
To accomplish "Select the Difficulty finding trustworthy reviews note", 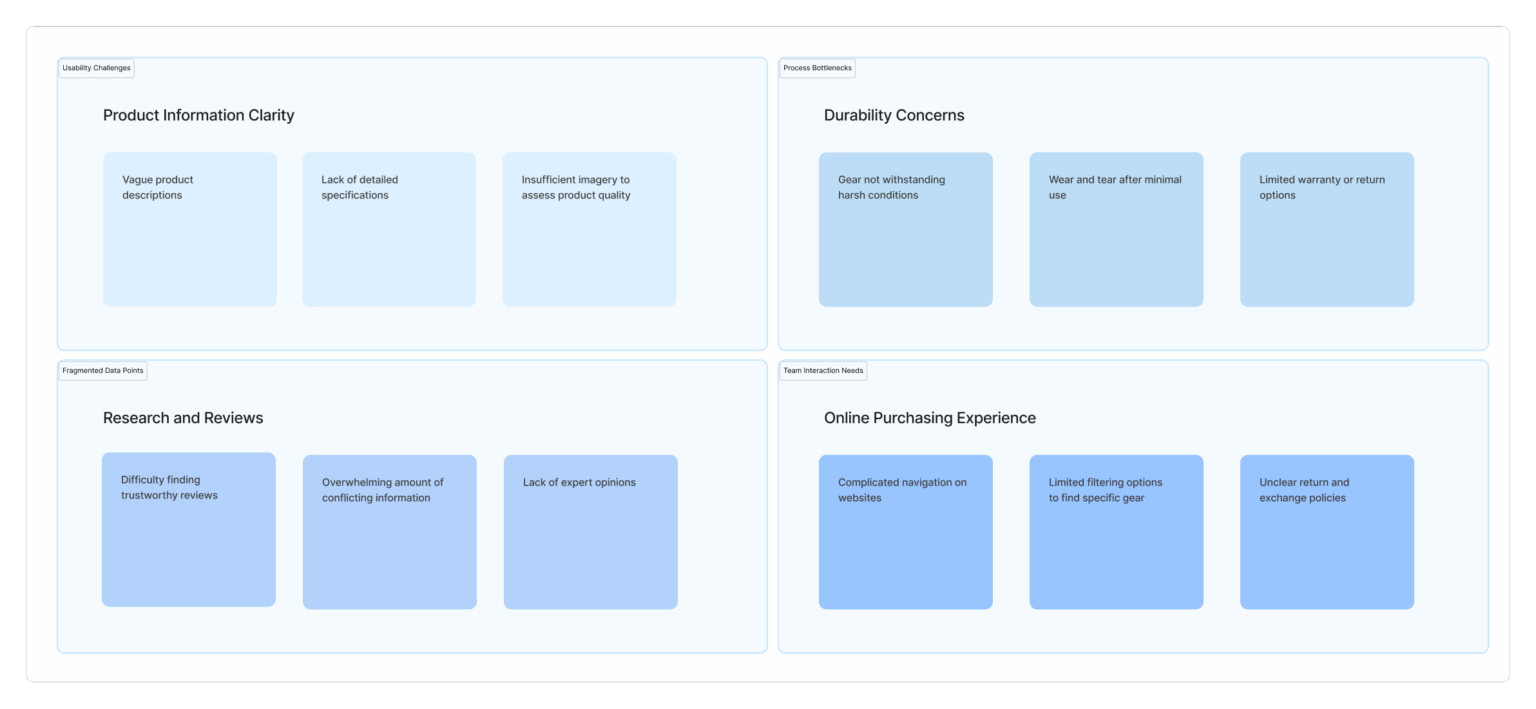I will pos(189,529).
